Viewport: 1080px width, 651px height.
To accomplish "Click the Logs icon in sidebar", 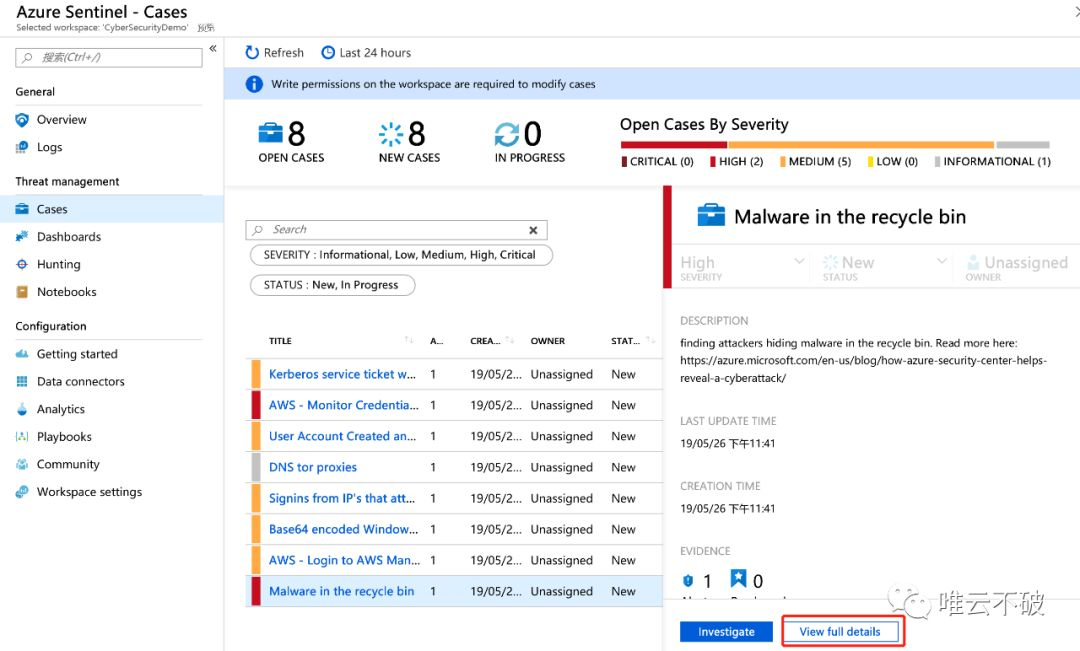I will (x=22, y=147).
